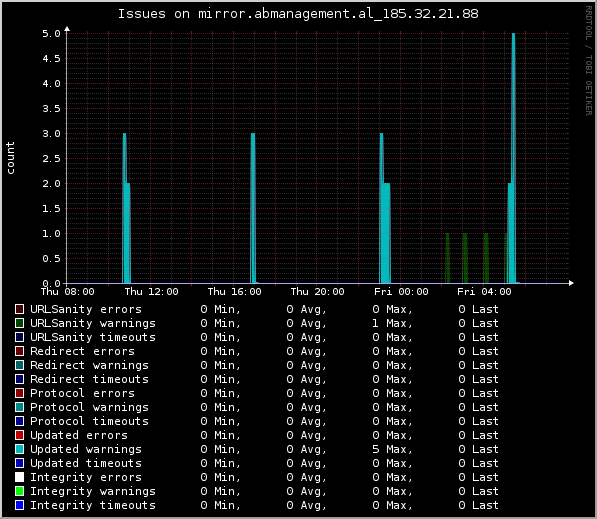Image resolution: width=597 pixels, height=519 pixels.
Task: Click the Integrity warnings bright green swatch
Action: pos(19,491)
